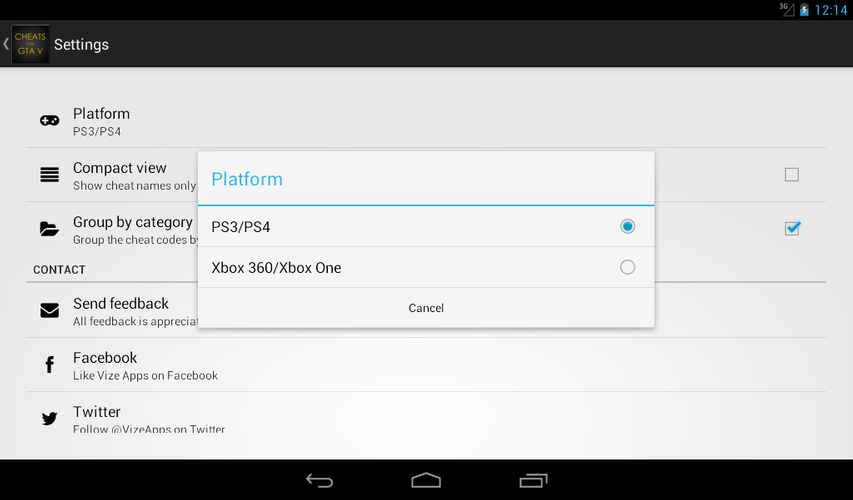Tap the Android back navigation button

(x=319, y=480)
